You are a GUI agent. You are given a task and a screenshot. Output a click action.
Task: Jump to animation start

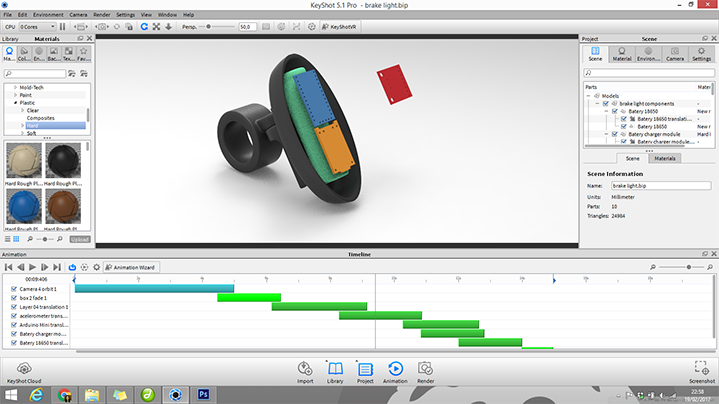tap(8, 267)
